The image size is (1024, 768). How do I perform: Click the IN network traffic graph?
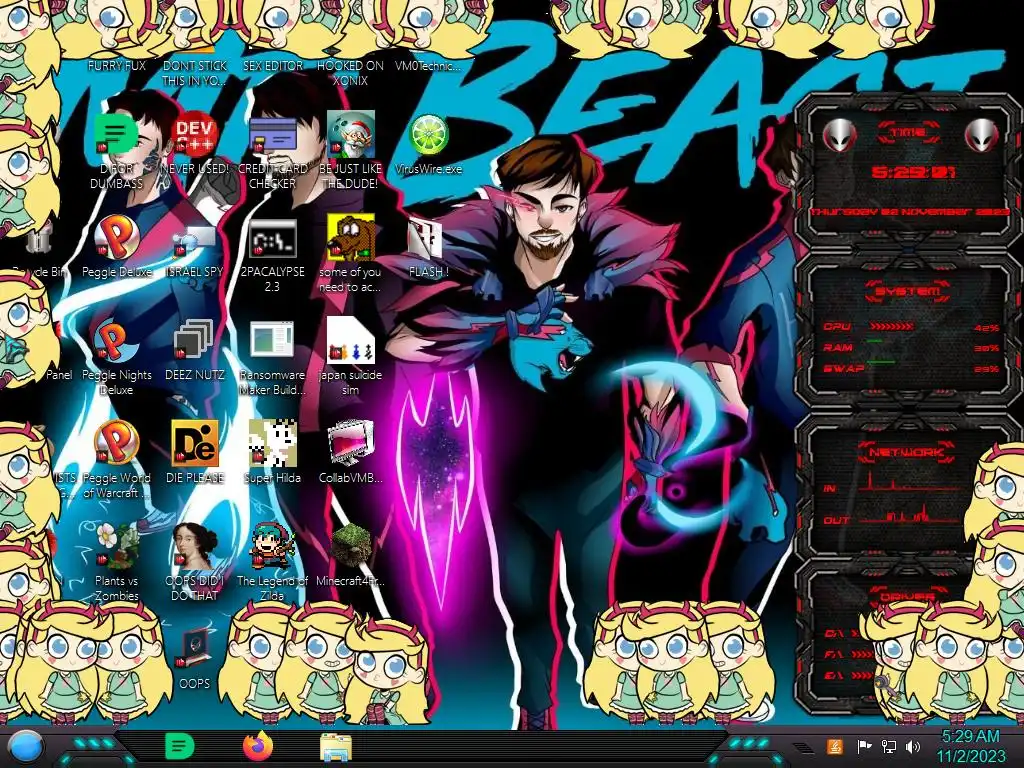point(910,484)
